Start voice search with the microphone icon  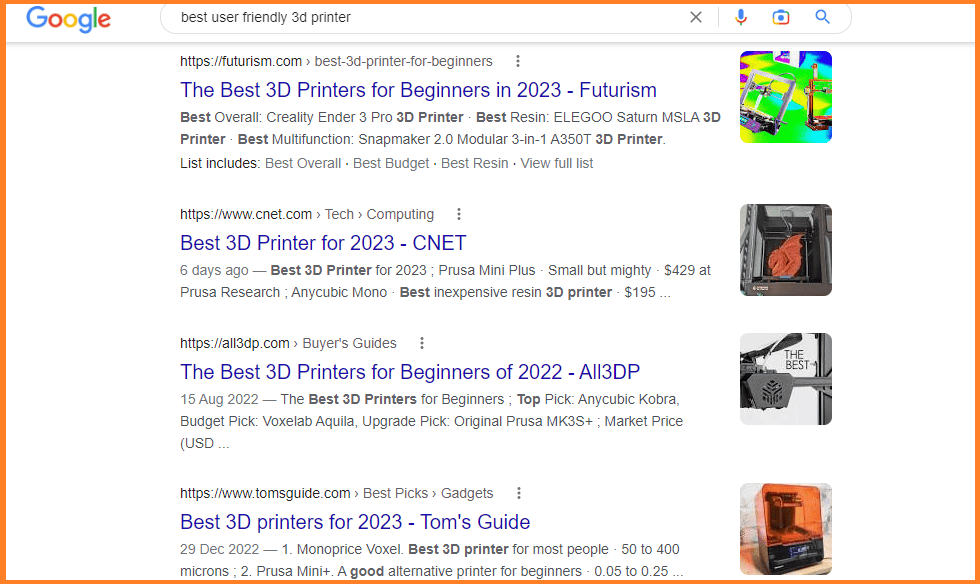tap(741, 18)
